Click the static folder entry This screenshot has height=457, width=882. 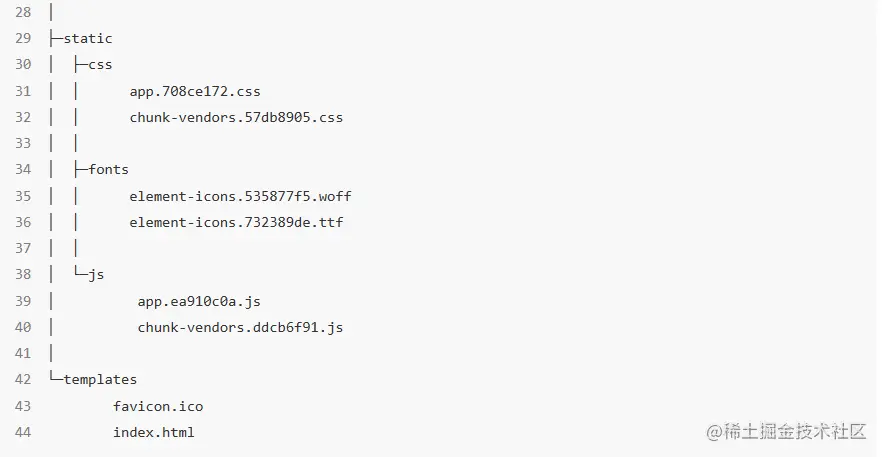(88, 39)
